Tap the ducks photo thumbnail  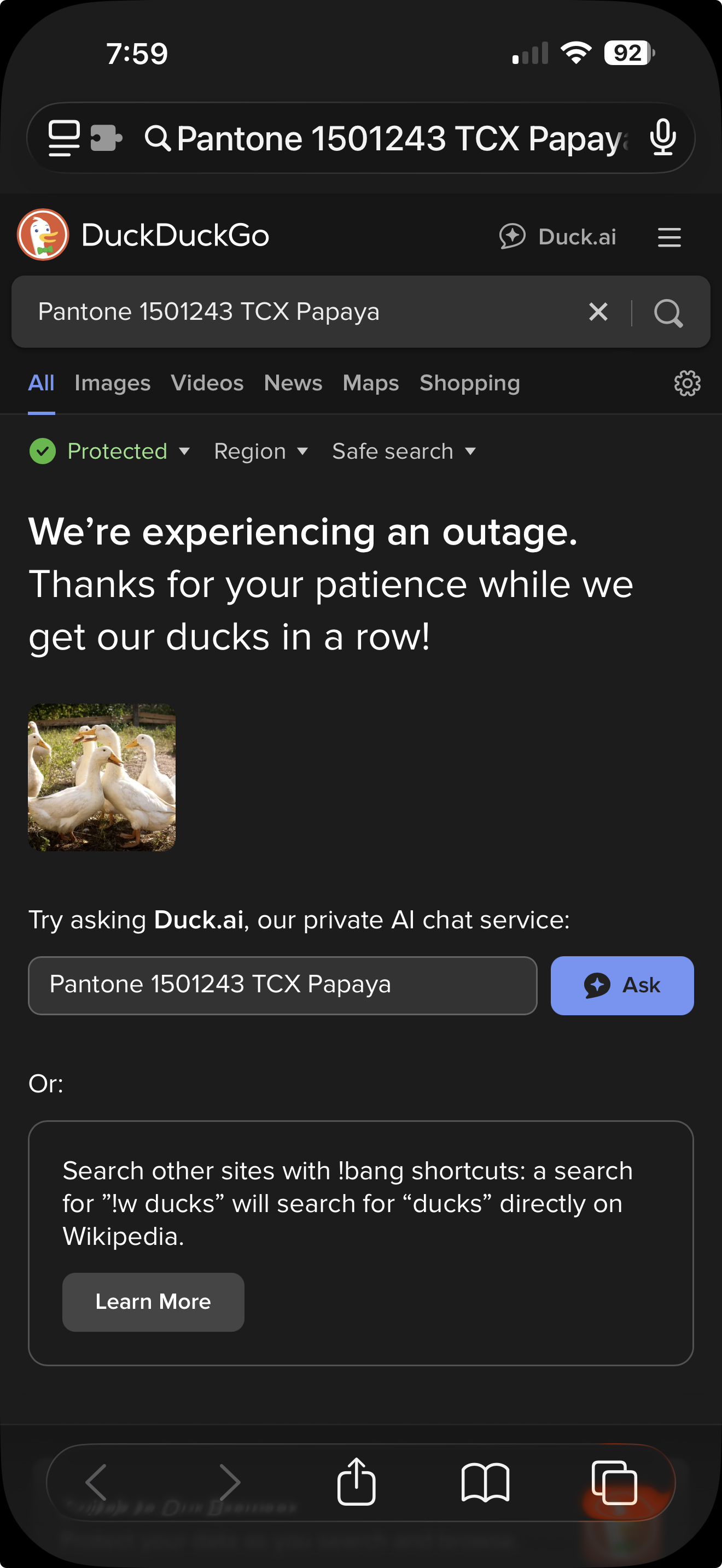click(x=102, y=777)
